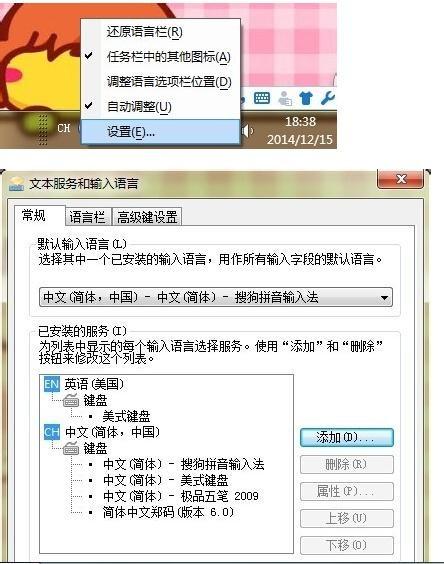Select the CH Chinese (Simplified) language icon

(52, 432)
